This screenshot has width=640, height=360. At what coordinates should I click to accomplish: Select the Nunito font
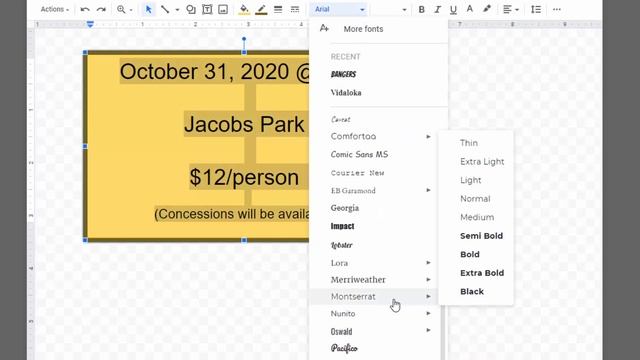tap(343, 313)
